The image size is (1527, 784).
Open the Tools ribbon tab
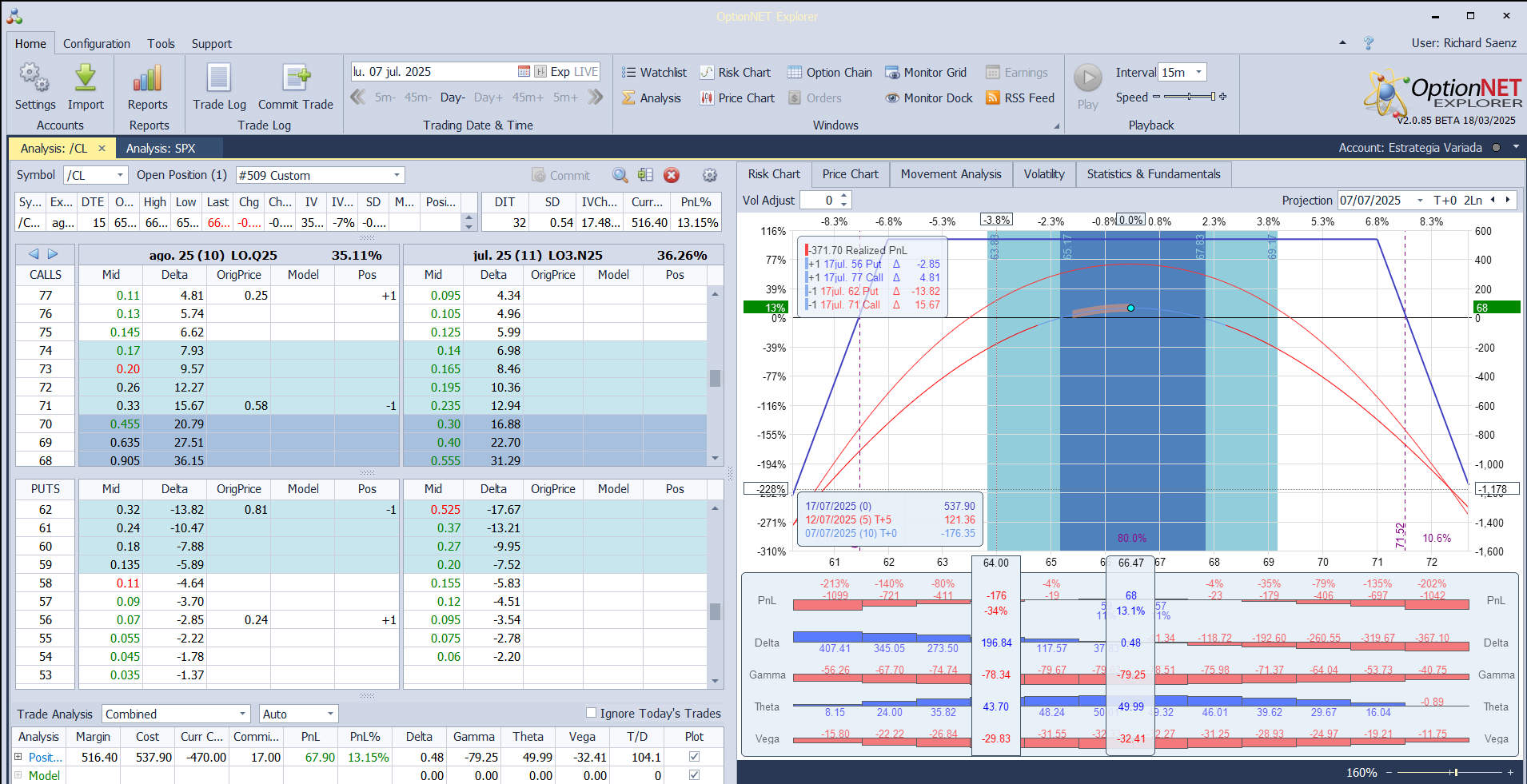pyautogui.click(x=161, y=44)
